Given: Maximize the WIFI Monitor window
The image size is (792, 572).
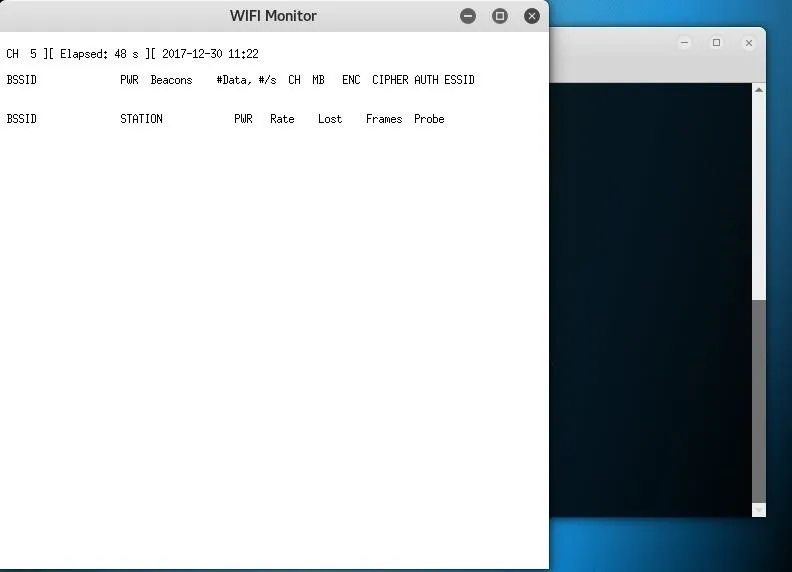Looking at the screenshot, I should (x=500, y=16).
